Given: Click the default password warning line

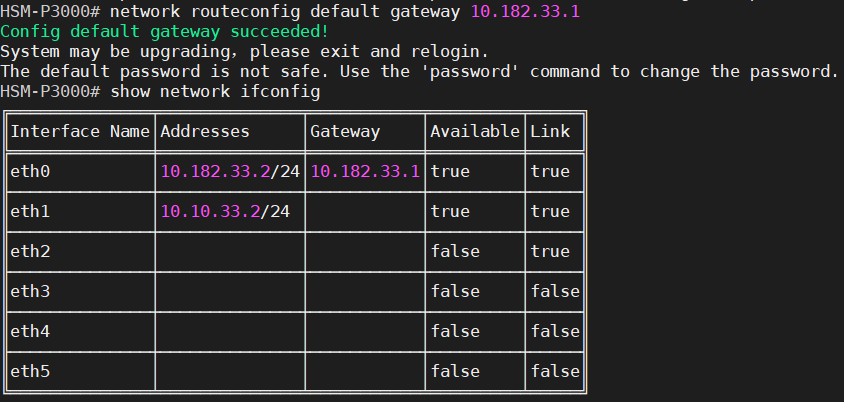Looking at the screenshot, I should 418,71.
